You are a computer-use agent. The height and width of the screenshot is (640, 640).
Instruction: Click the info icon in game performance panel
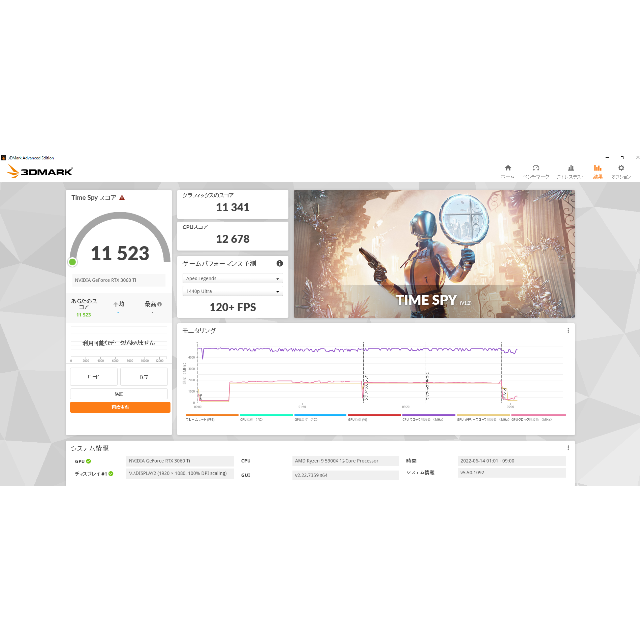[x=280, y=263]
